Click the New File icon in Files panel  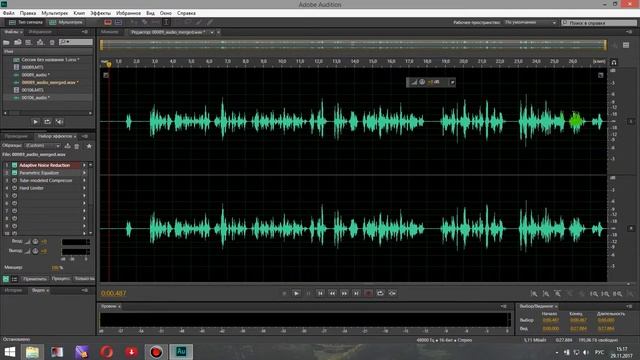click(x=29, y=42)
